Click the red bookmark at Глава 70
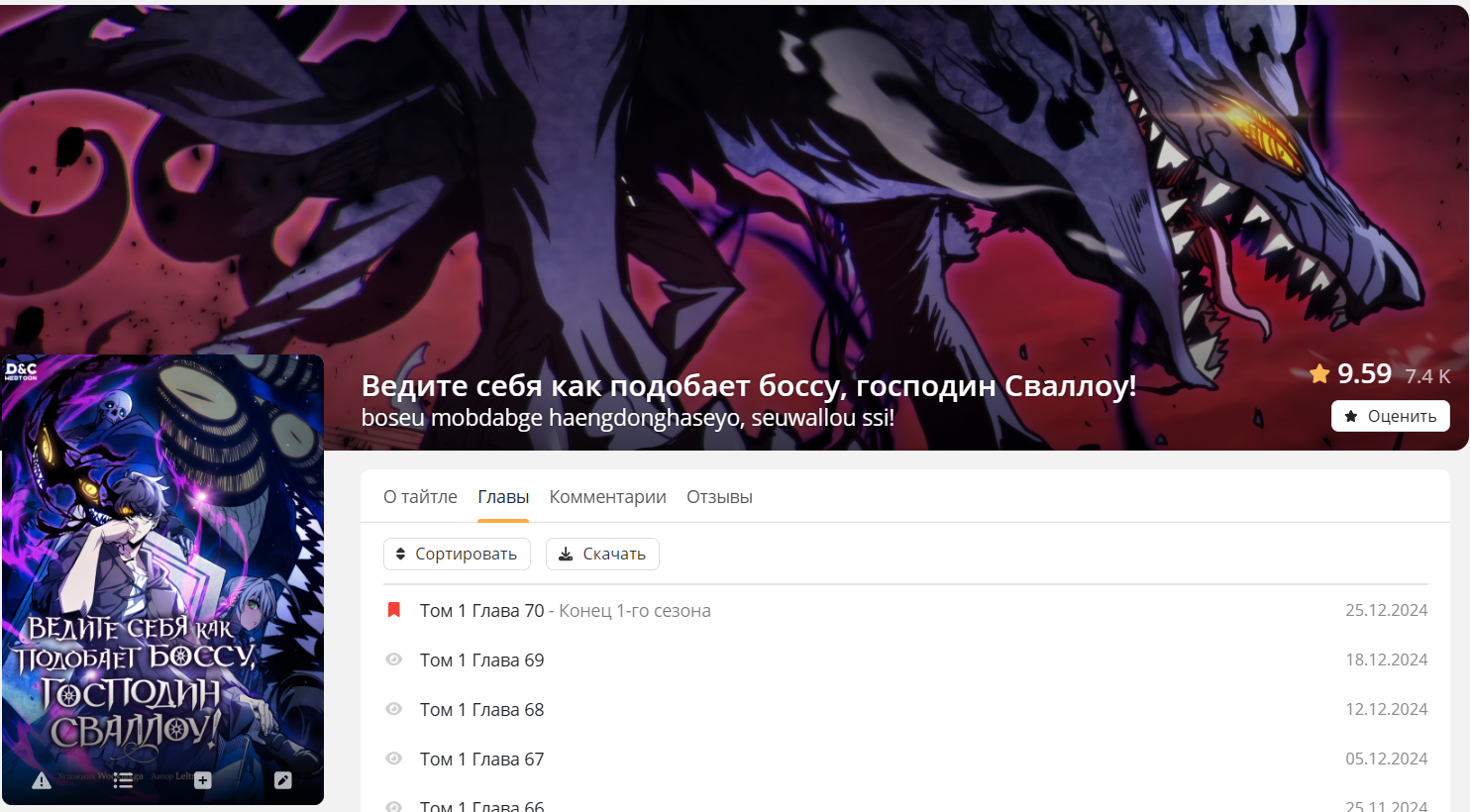This screenshot has height=812, width=1470. pos(393,610)
